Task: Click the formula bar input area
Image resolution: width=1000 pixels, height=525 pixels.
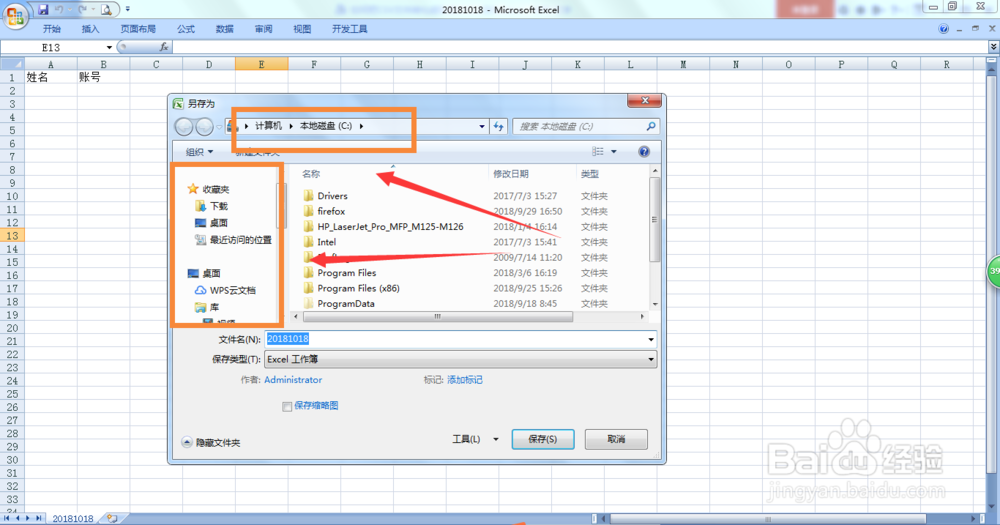Action: pyautogui.click(x=579, y=47)
